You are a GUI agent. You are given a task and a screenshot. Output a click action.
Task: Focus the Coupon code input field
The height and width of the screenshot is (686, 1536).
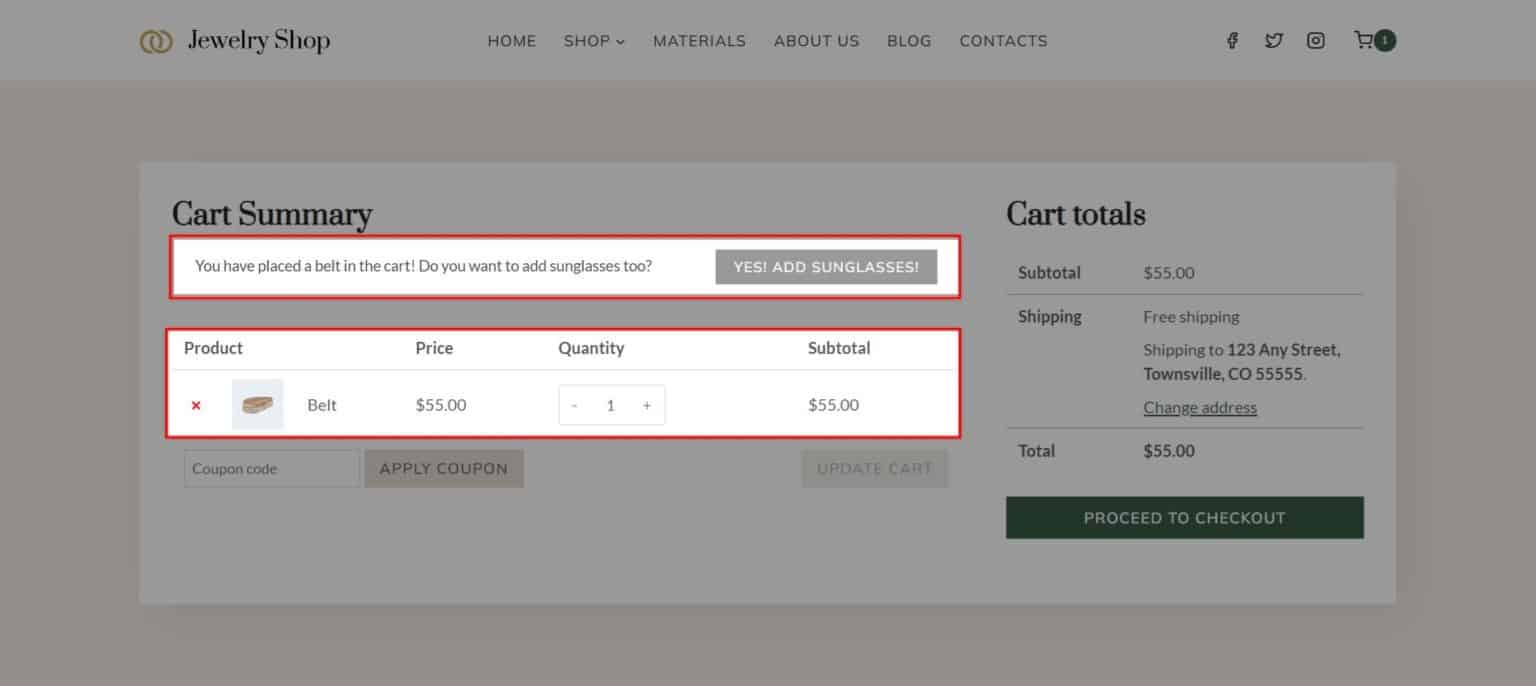(271, 469)
